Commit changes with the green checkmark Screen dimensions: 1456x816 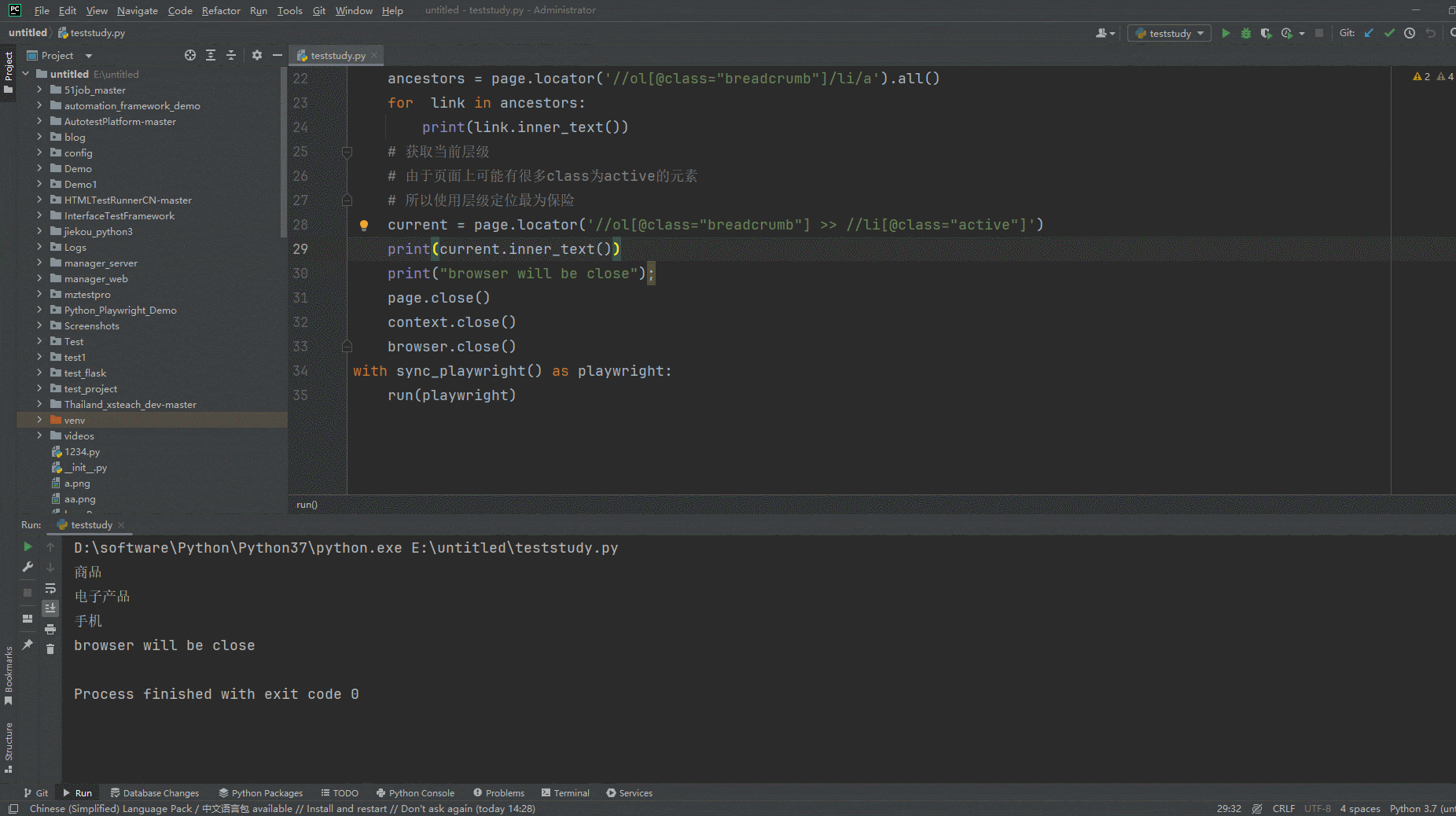1389,33
